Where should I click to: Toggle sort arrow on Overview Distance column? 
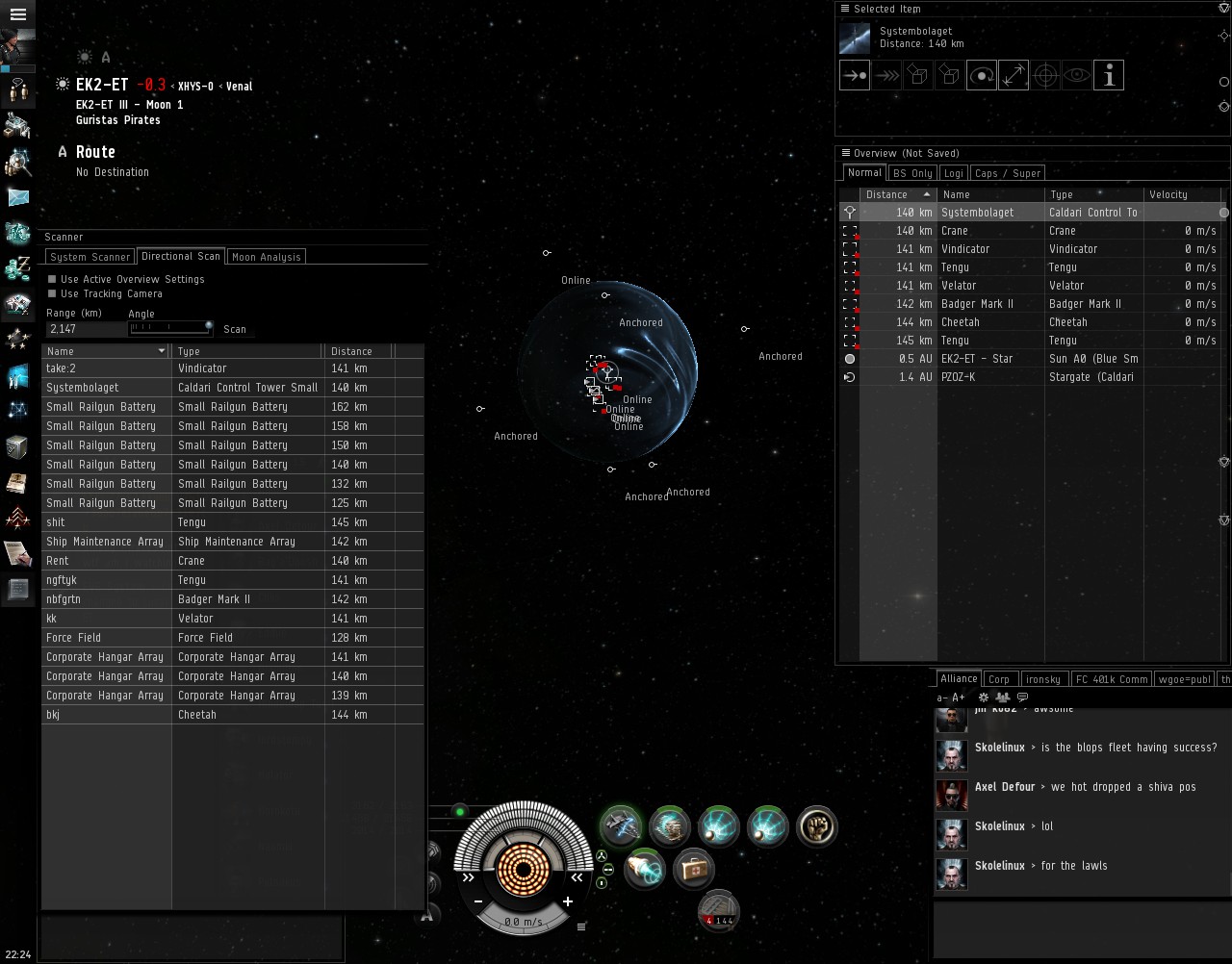(927, 194)
